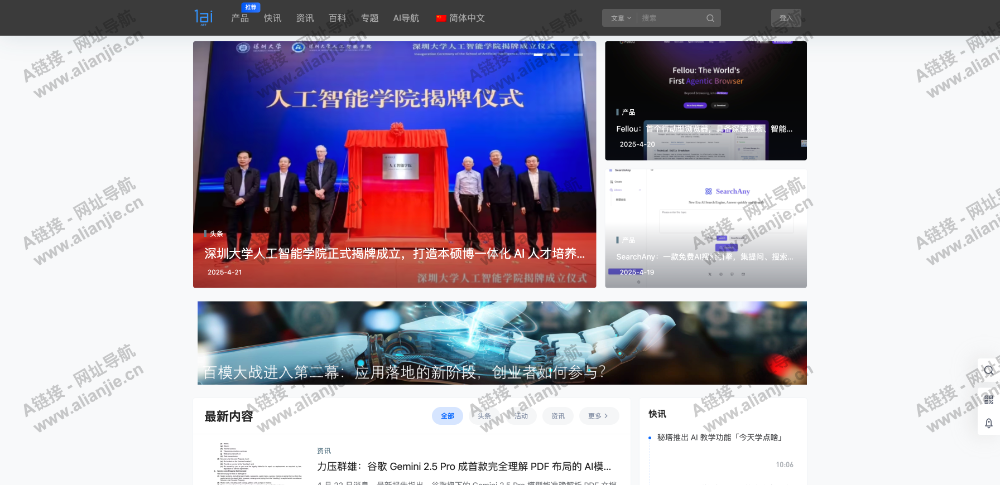Open the 资讯 nav item
This screenshot has width=1000, height=485.
[x=305, y=19]
